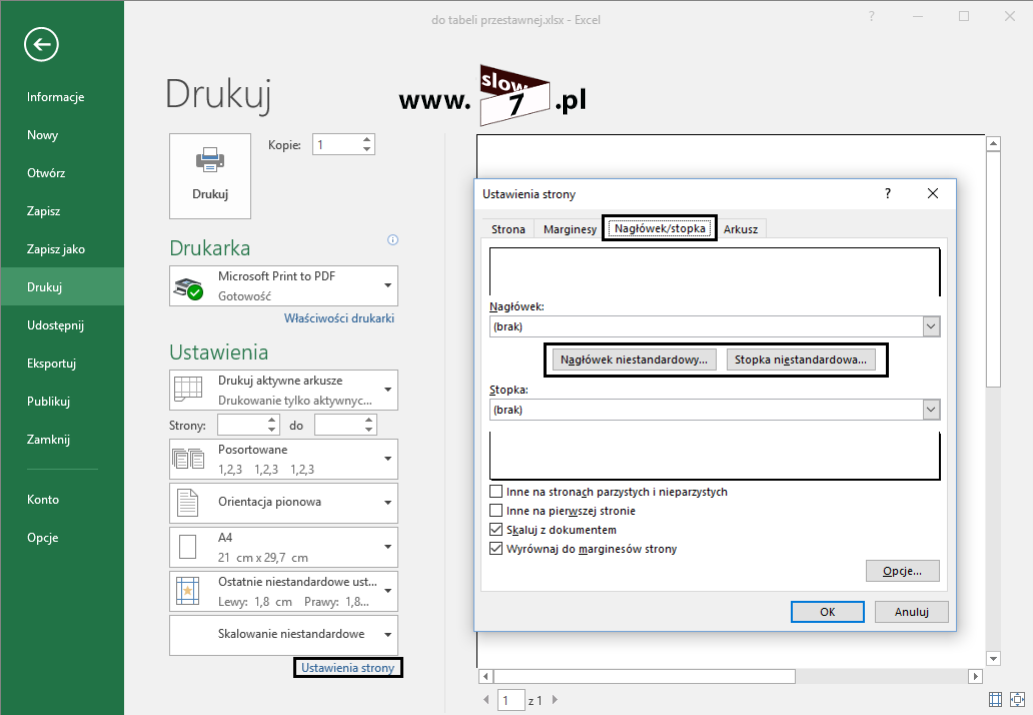Select the Nagłówek/stopka tab
The width and height of the screenshot is (1033, 715).
pyautogui.click(x=659, y=228)
